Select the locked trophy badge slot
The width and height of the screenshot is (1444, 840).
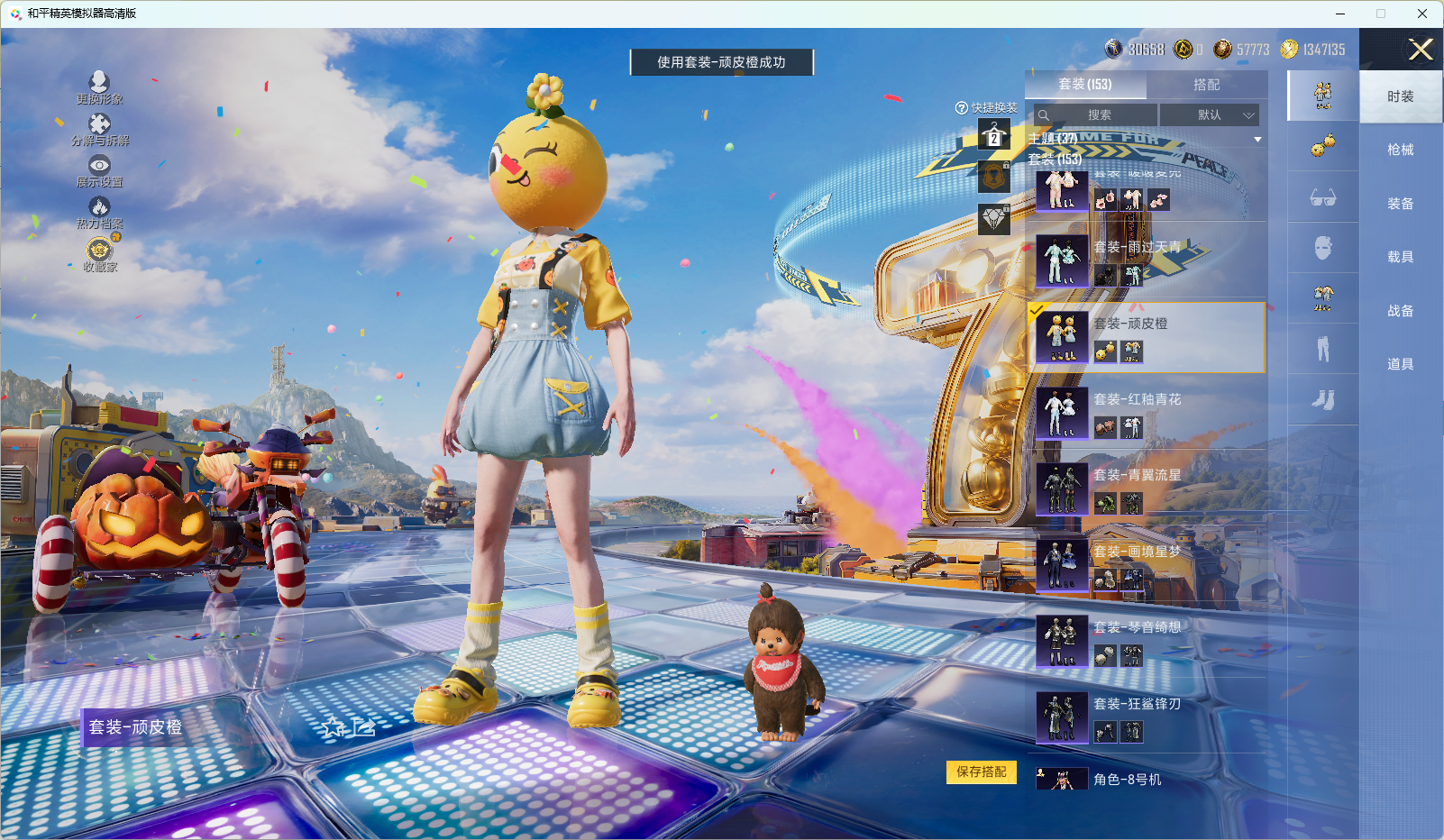click(994, 177)
